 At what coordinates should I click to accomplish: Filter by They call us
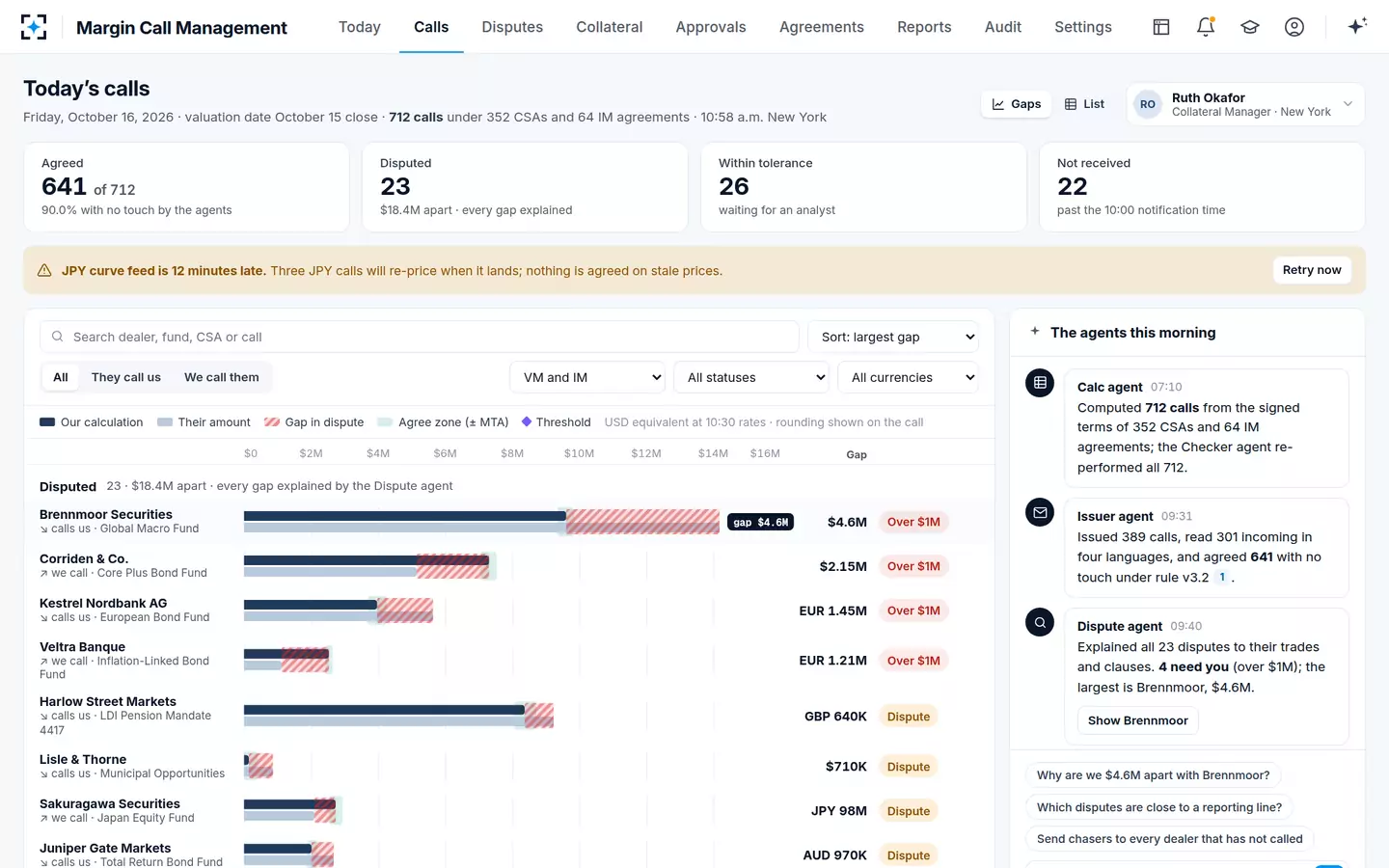(x=126, y=377)
